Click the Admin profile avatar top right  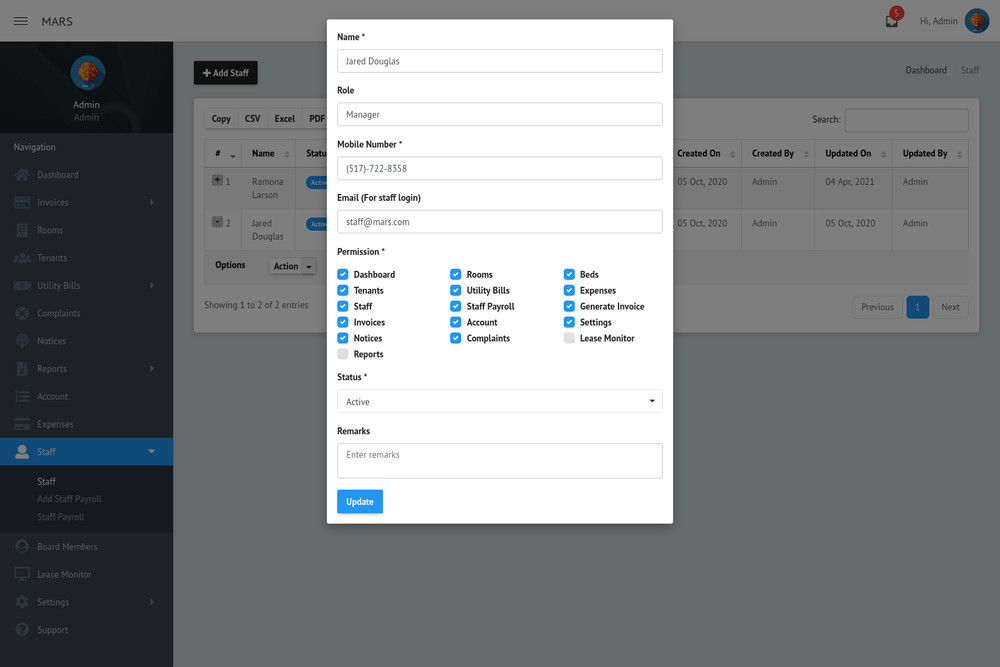tap(977, 20)
